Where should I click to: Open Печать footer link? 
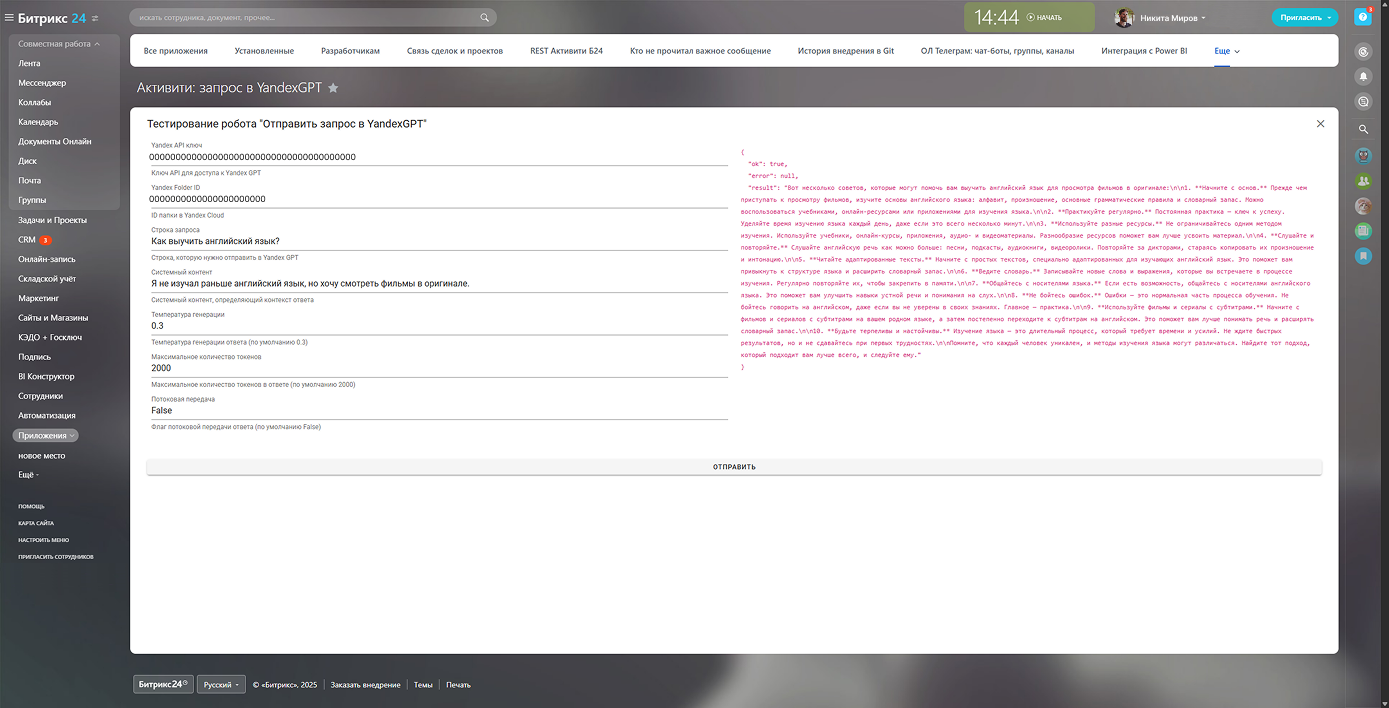[x=458, y=685]
